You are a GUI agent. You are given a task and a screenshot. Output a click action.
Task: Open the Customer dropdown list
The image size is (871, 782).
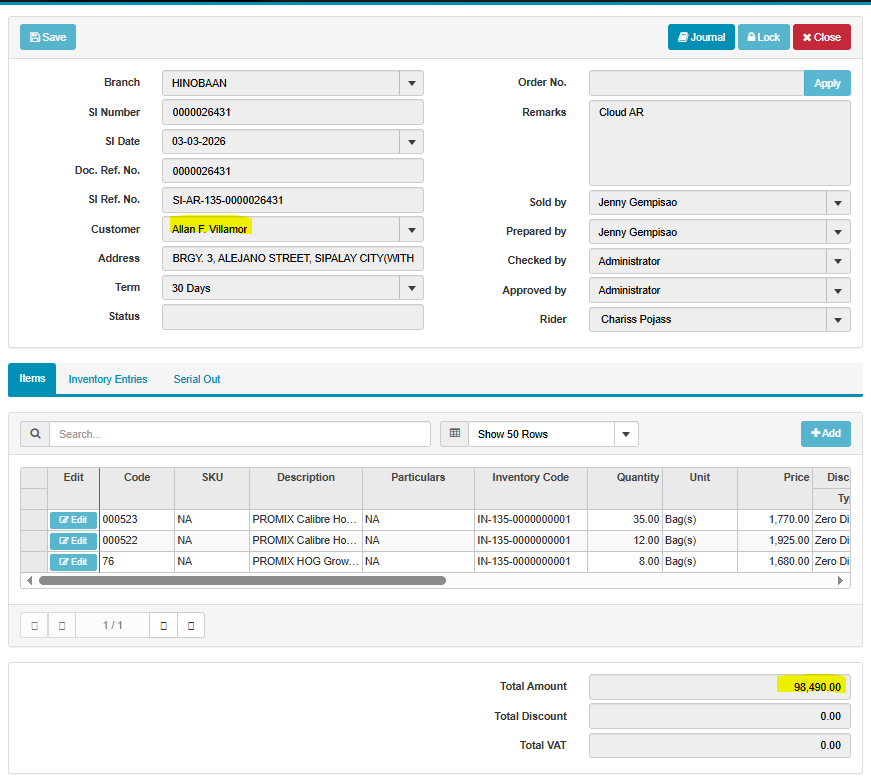[x=411, y=230]
